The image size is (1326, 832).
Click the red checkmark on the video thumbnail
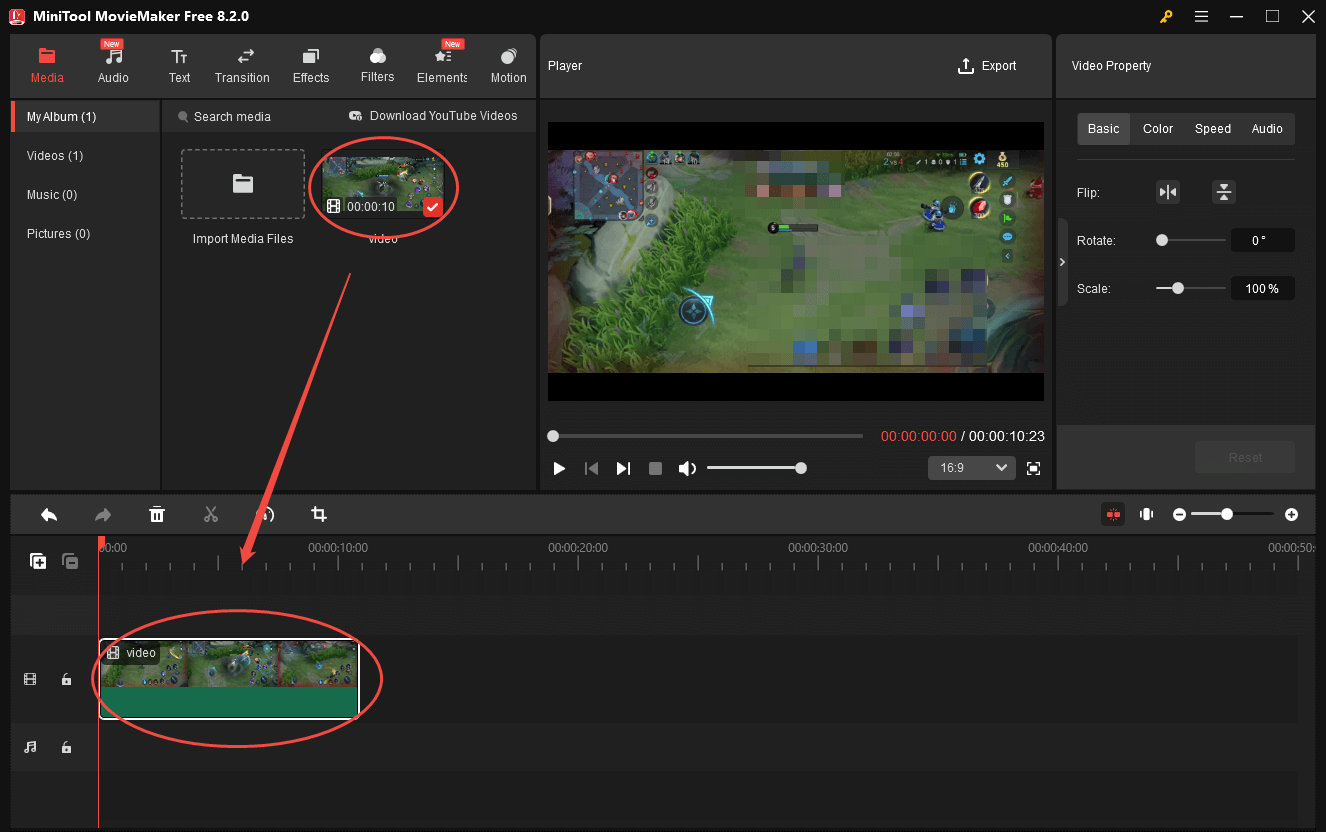432,207
